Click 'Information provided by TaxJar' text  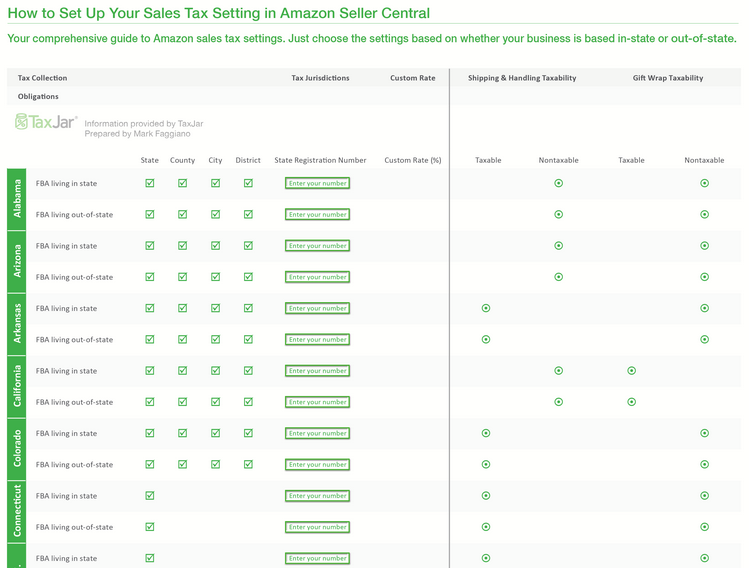(x=144, y=124)
